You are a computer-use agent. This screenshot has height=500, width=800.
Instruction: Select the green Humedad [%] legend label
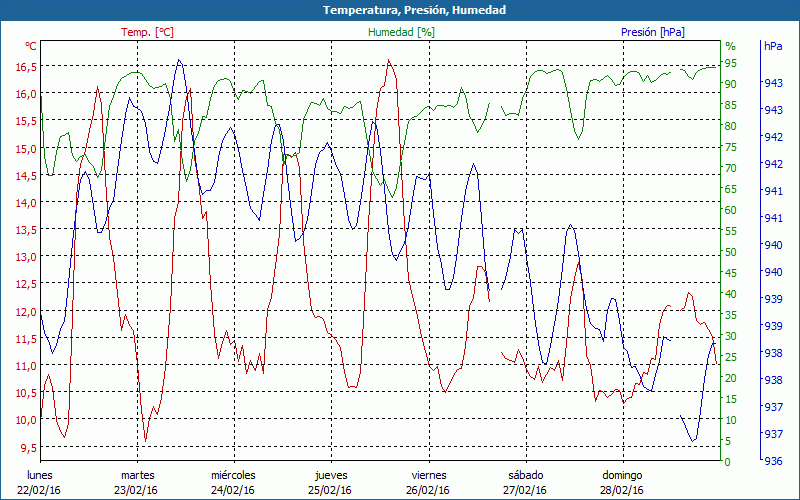pos(401,32)
